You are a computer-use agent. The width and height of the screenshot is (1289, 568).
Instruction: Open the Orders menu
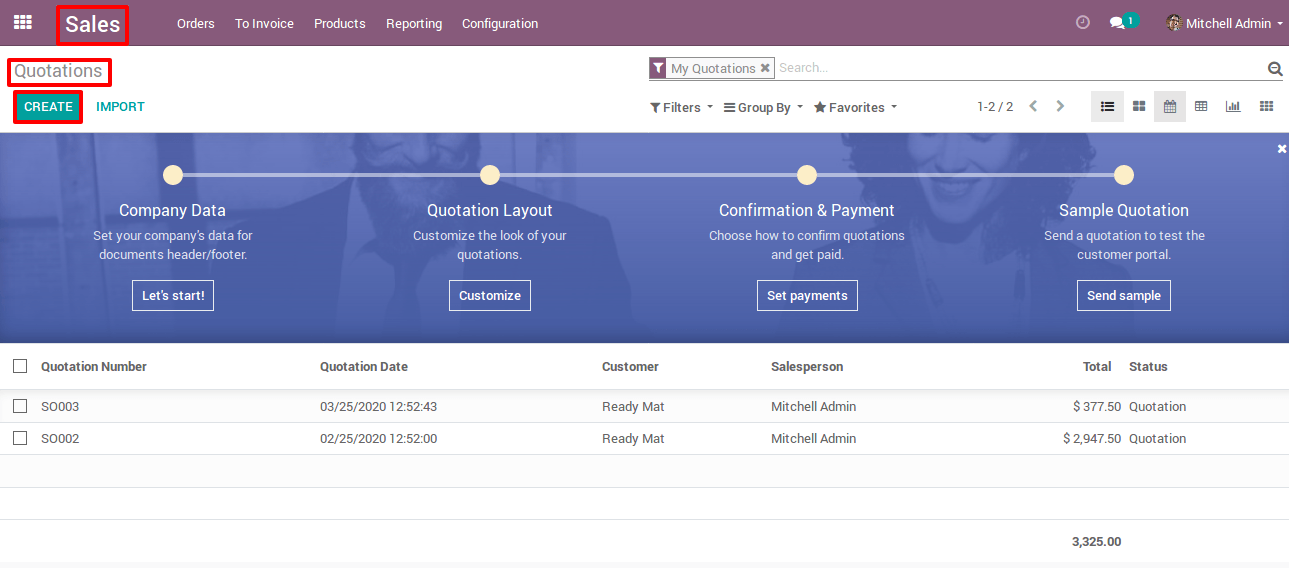click(196, 23)
